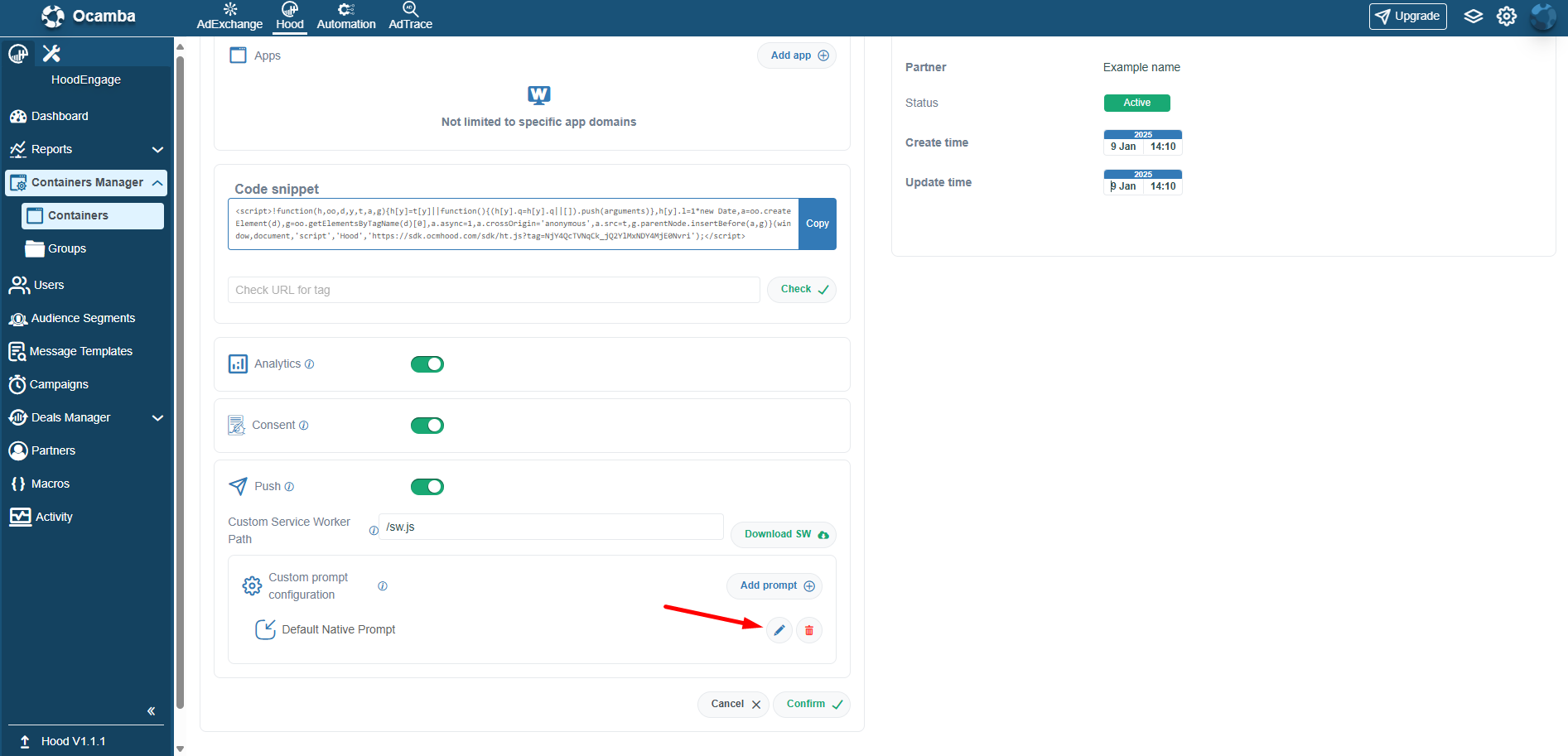Open the Automation tab

pos(346,17)
